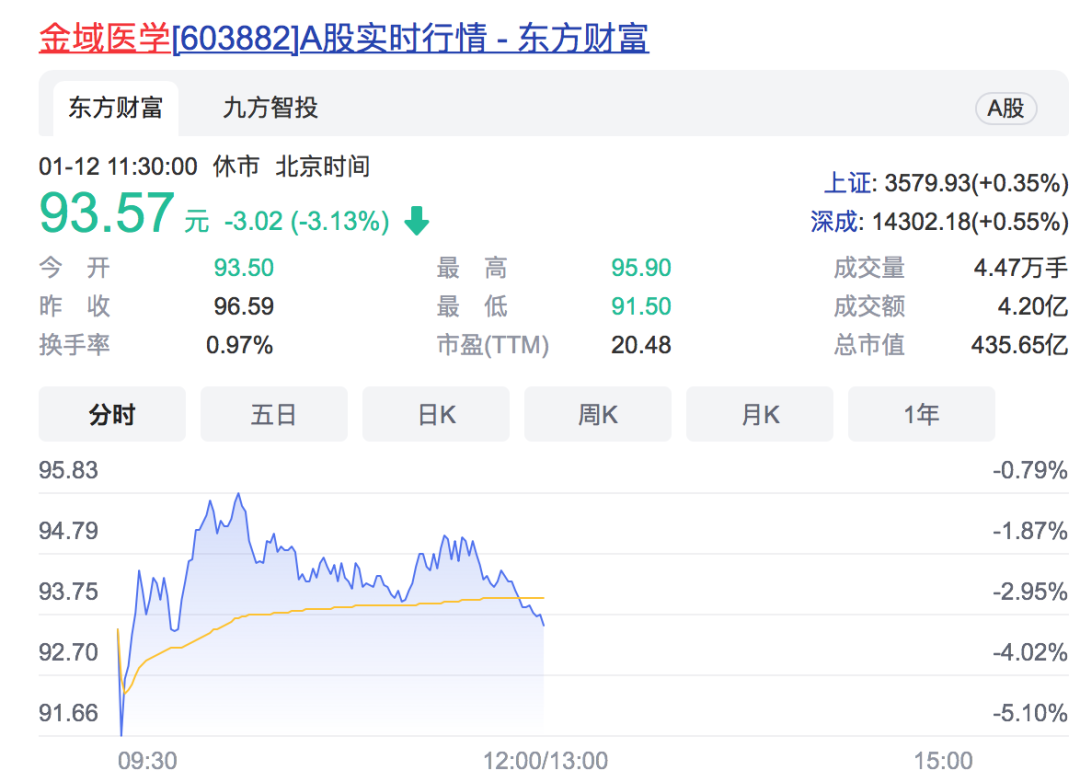Select the 分时 chart tab
Viewport: 1080px width, 782px height.
112,414
